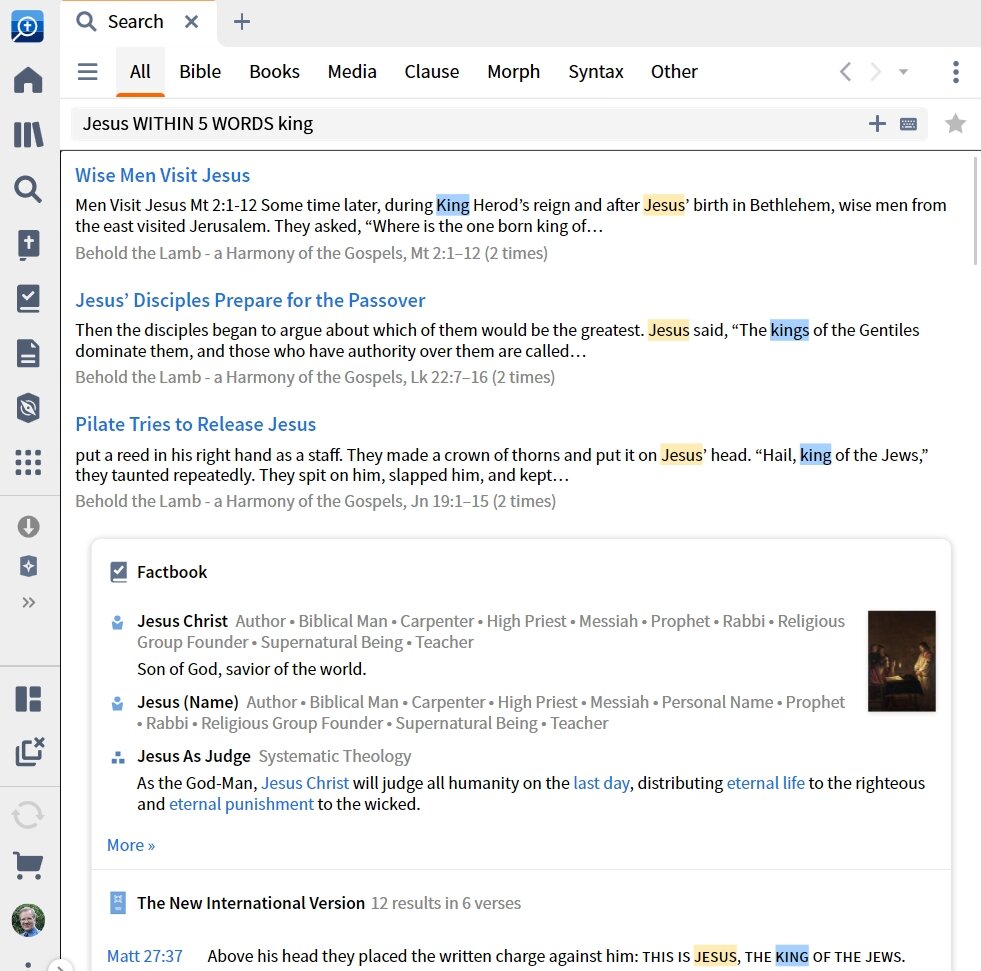Open the on-screen keyboard icon
Viewport: 981px width, 971px height.
click(x=908, y=124)
